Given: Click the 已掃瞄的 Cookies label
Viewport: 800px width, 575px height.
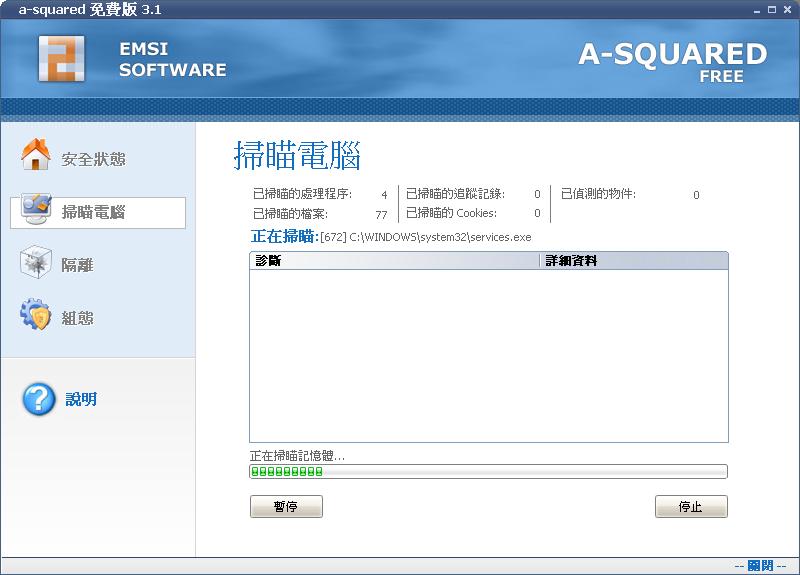Looking at the screenshot, I should click(x=451, y=213).
